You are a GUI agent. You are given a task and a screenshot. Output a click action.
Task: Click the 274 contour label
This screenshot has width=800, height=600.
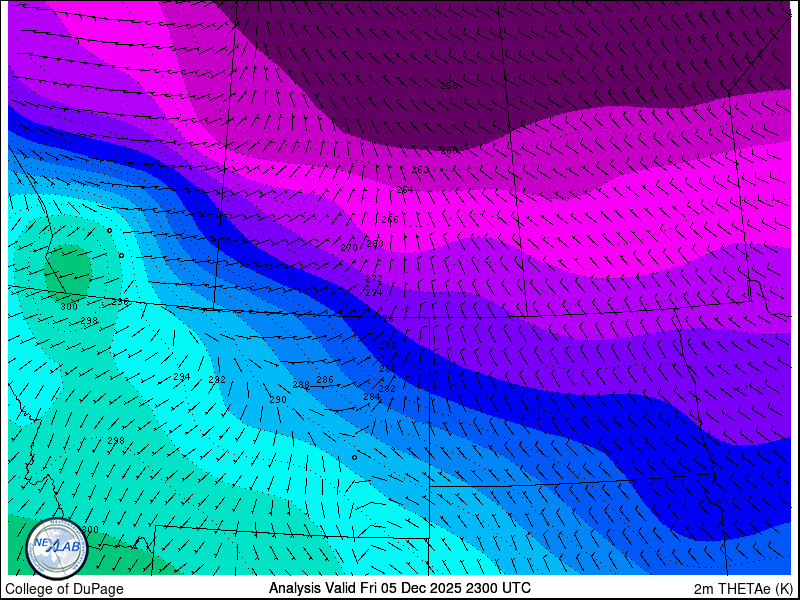pyautogui.click(x=374, y=293)
